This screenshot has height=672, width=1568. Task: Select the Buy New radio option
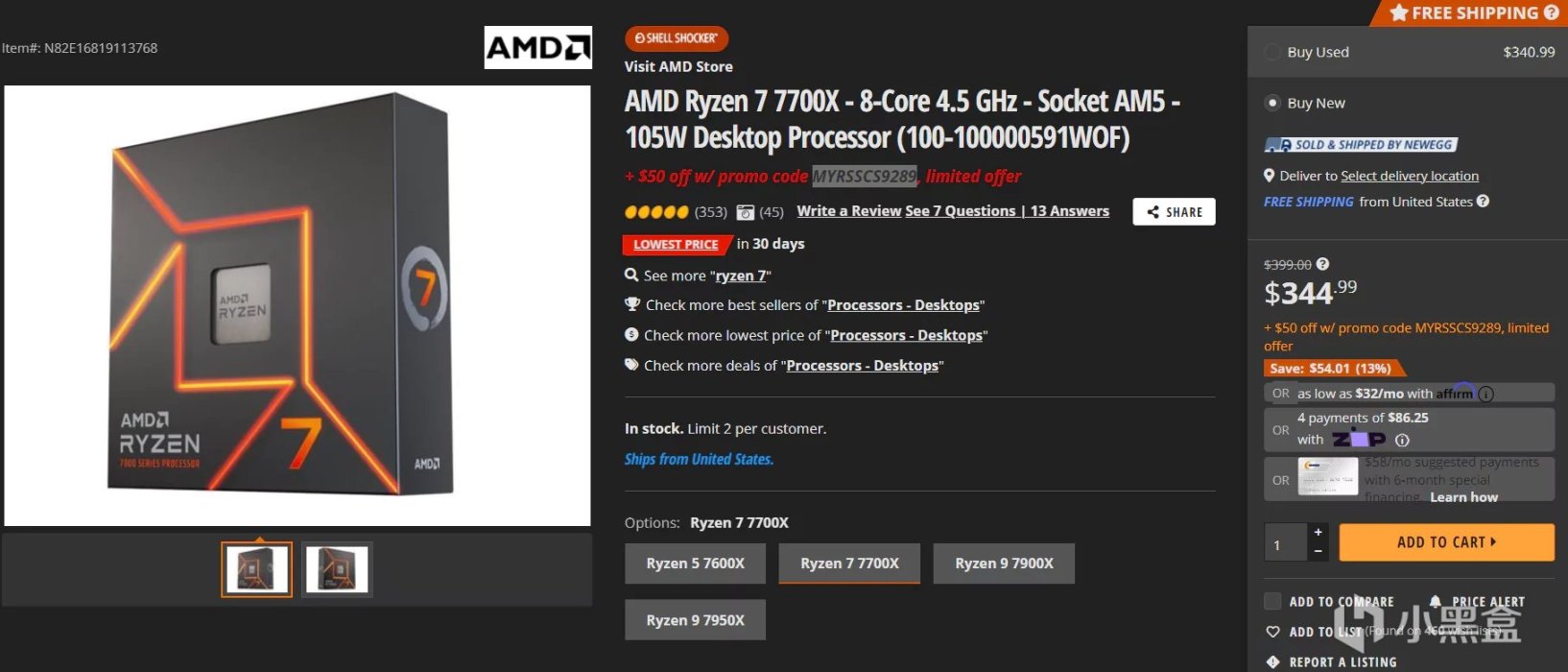pos(1272,103)
